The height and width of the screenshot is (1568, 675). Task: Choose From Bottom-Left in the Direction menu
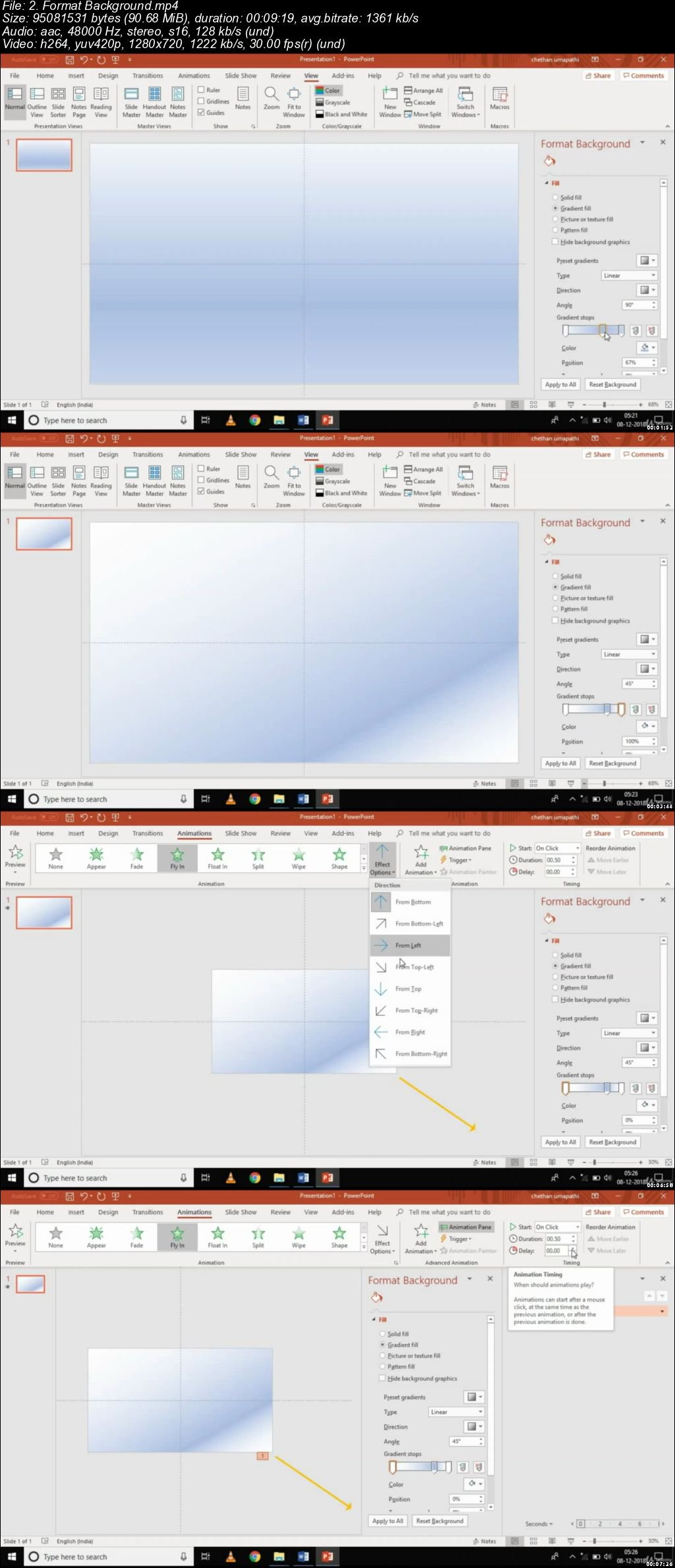pyautogui.click(x=410, y=924)
